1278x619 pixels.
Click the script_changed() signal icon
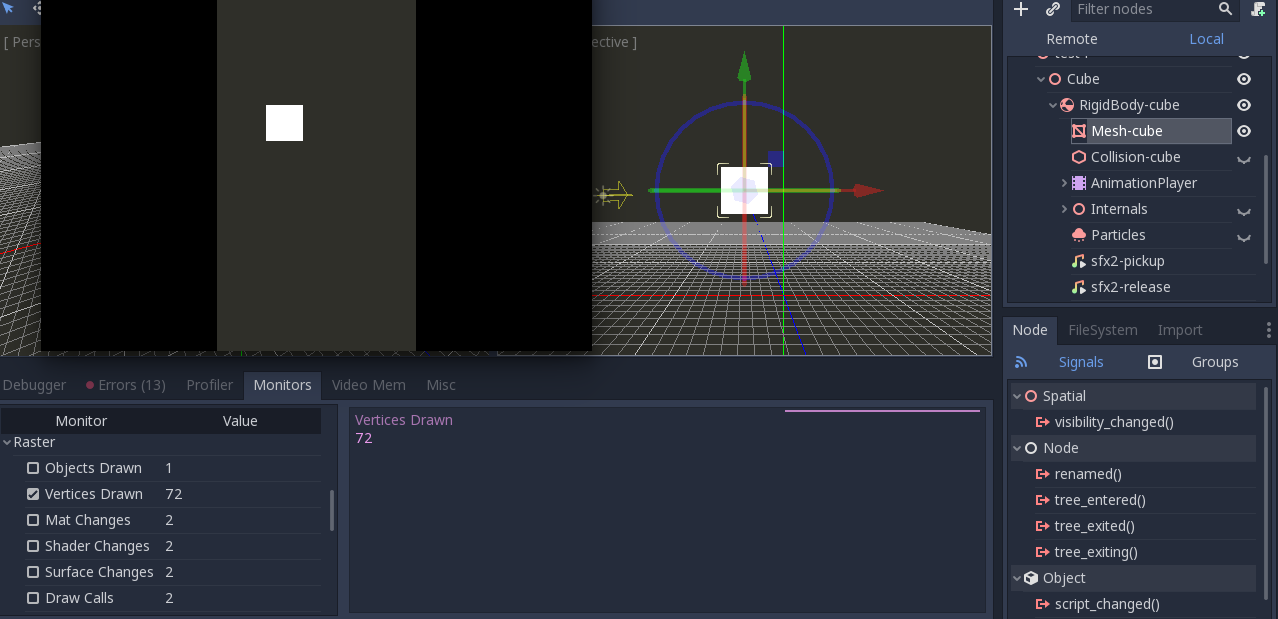click(x=1043, y=604)
